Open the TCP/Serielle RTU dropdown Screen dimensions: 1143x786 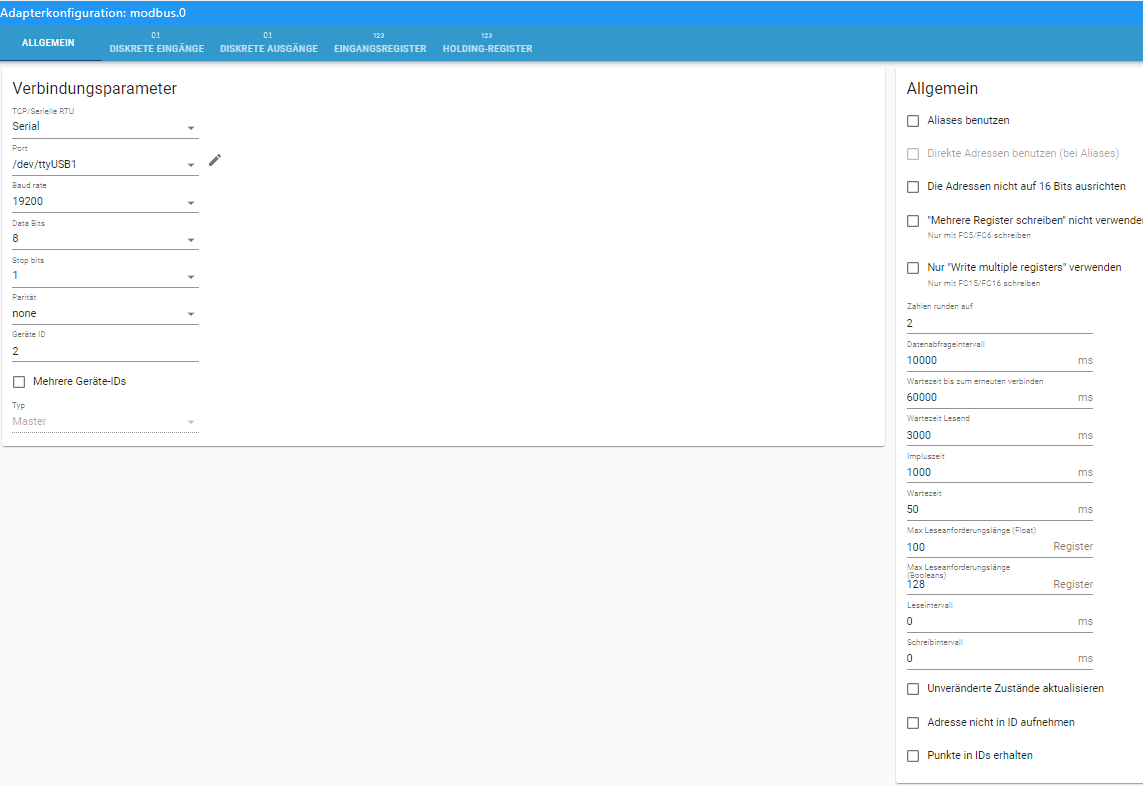[105, 127]
